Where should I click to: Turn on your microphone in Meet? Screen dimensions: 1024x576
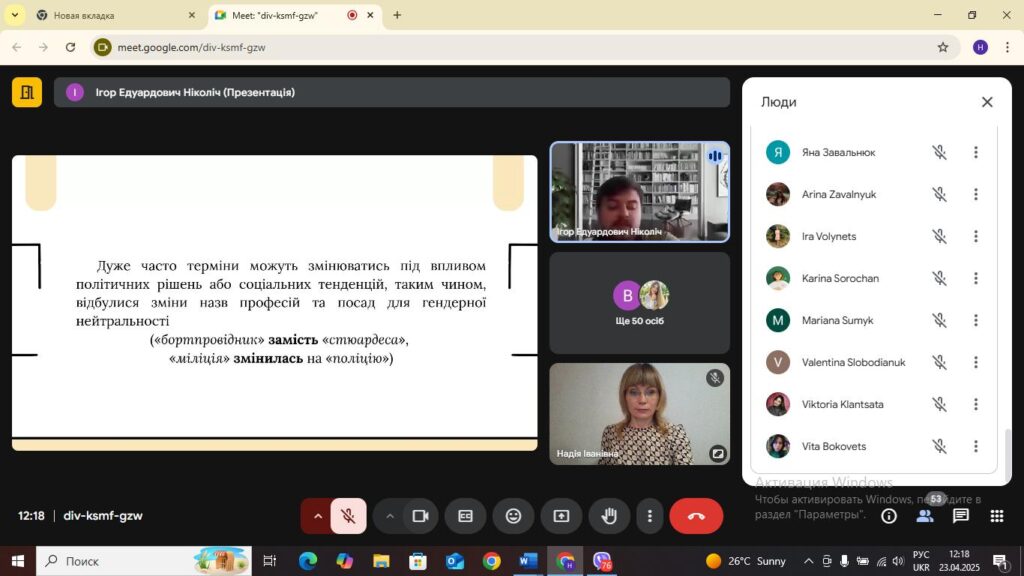pos(348,516)
